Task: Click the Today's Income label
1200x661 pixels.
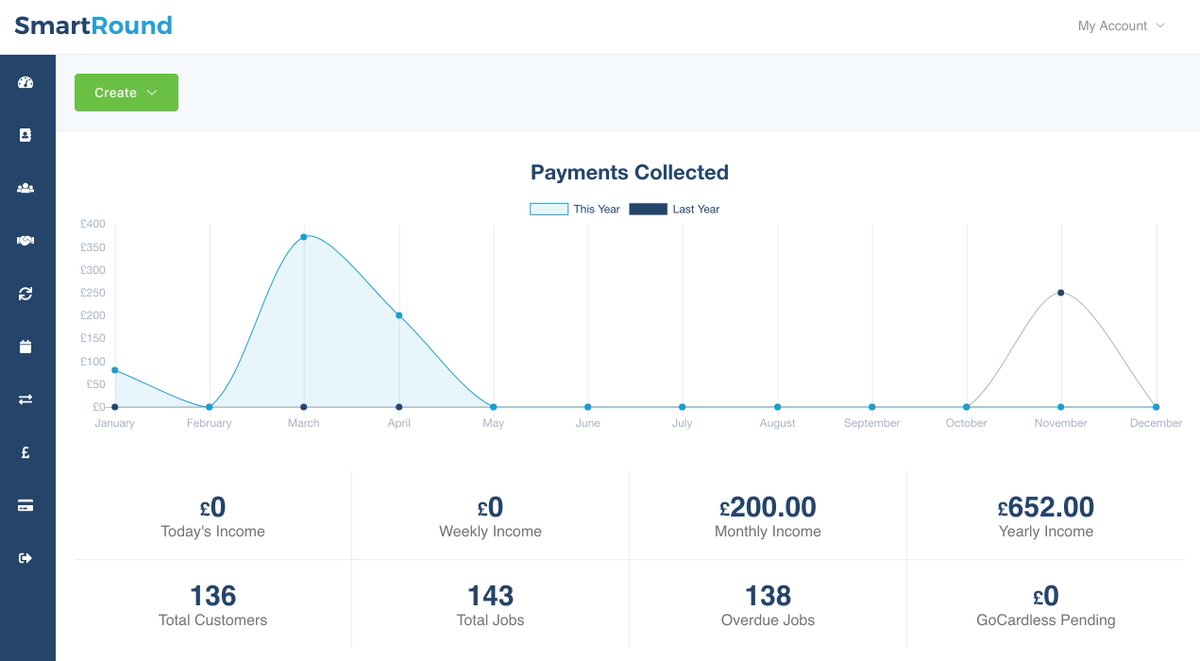Action: 213,532
